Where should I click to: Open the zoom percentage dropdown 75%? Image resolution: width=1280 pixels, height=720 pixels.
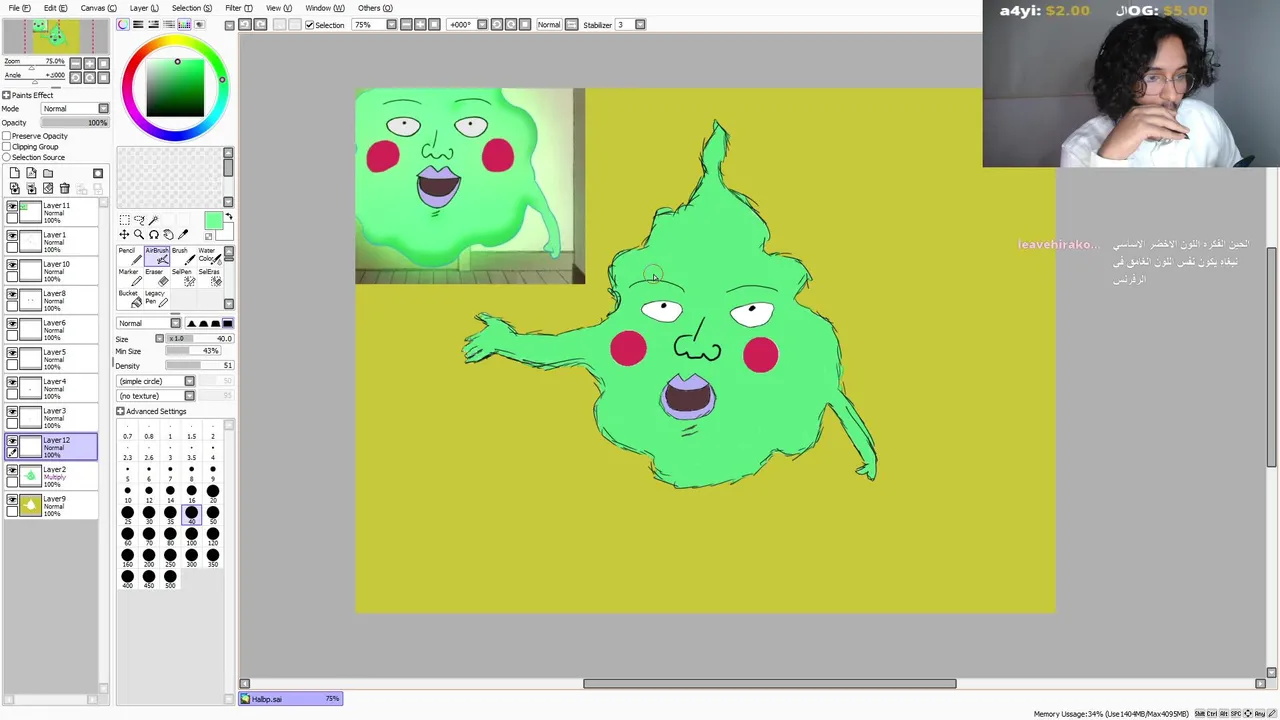(x=391, y=24)
